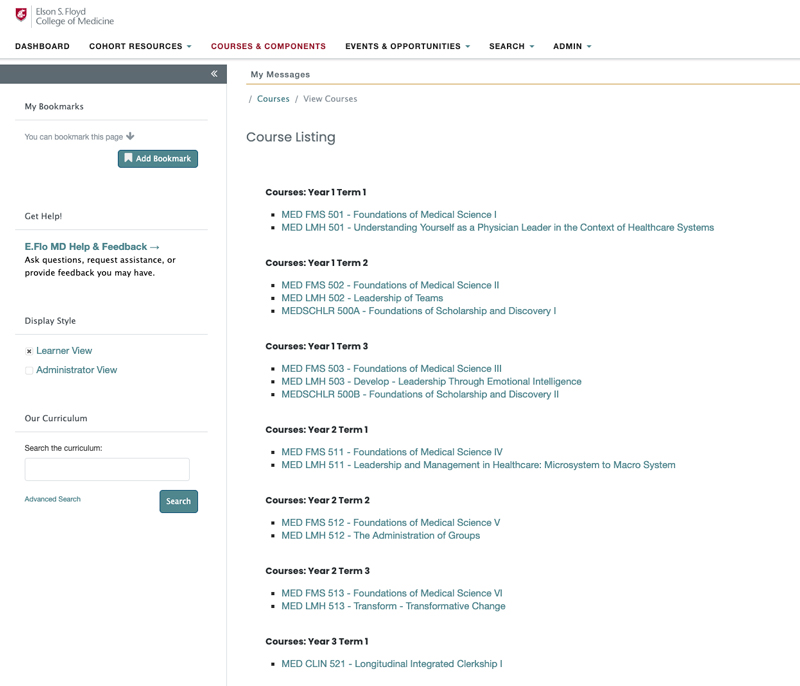Open the Search dropdown in navigation
800x686 pixels.
512,46
